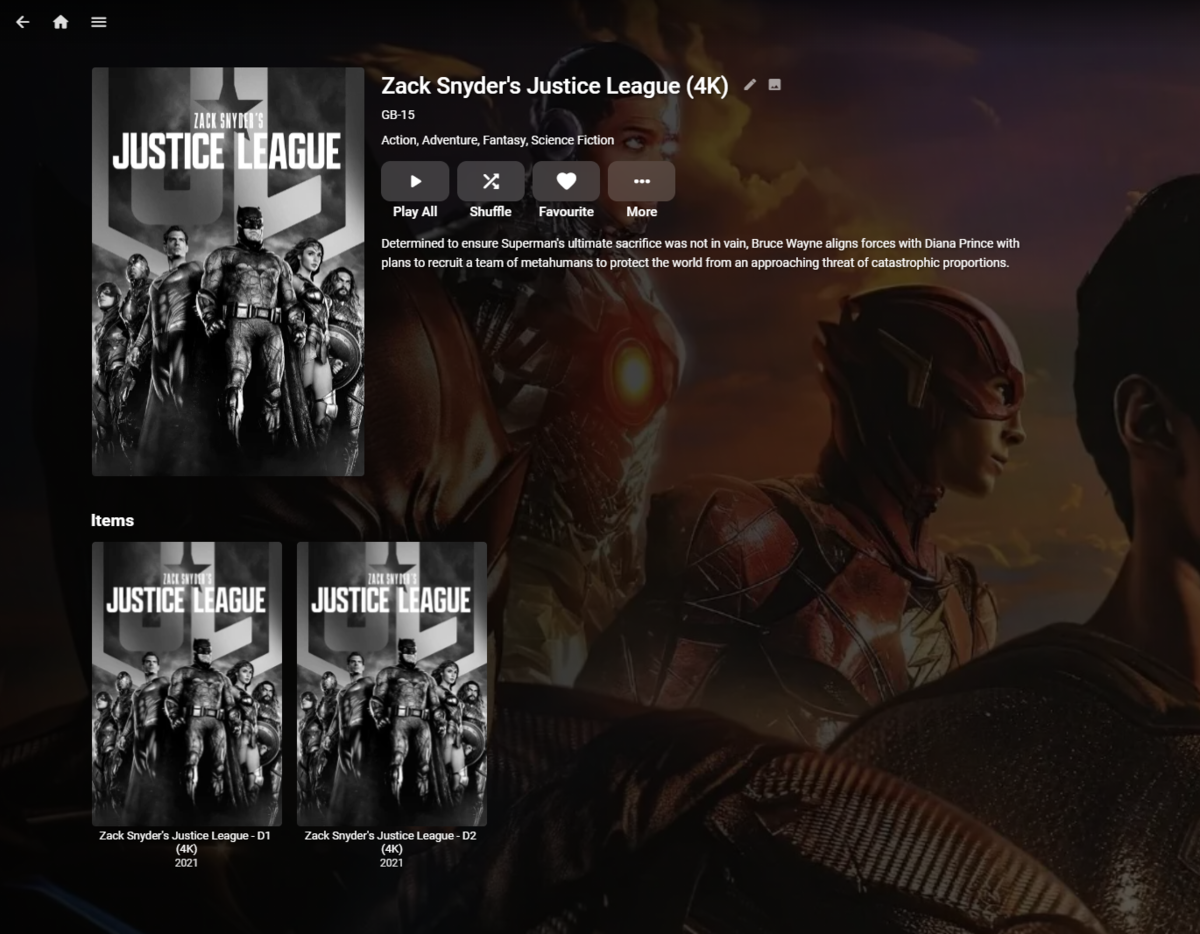Click the GB-15 rating label
1200x934 pixels.
398,115
